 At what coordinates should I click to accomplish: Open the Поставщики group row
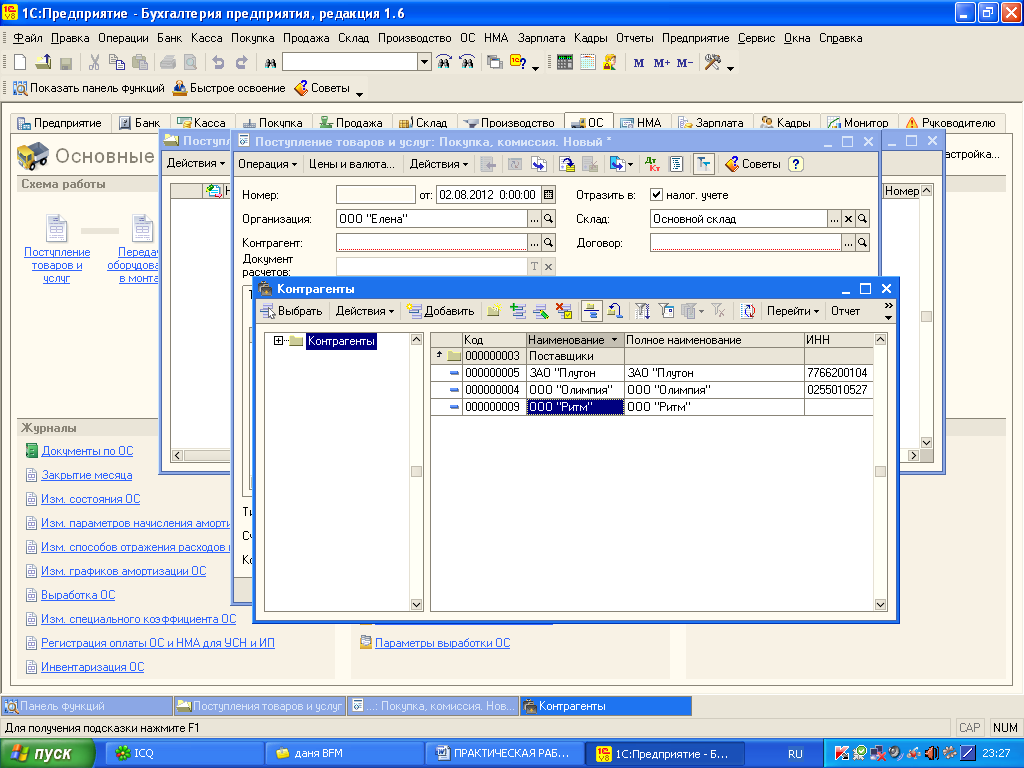(652, 356)
